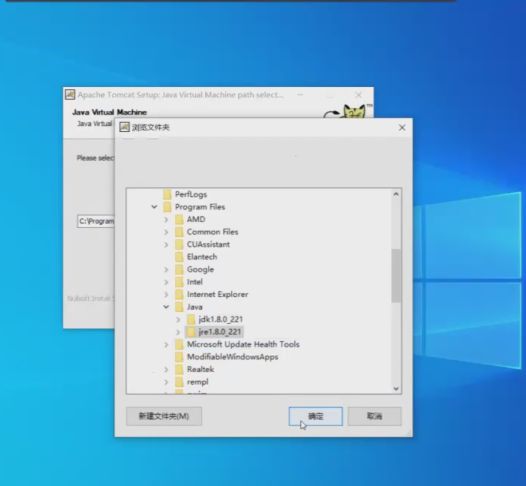Click the Apache Tomcat Setup window title icon
This screenshot has height=486, width=526.
coord(70,95)
